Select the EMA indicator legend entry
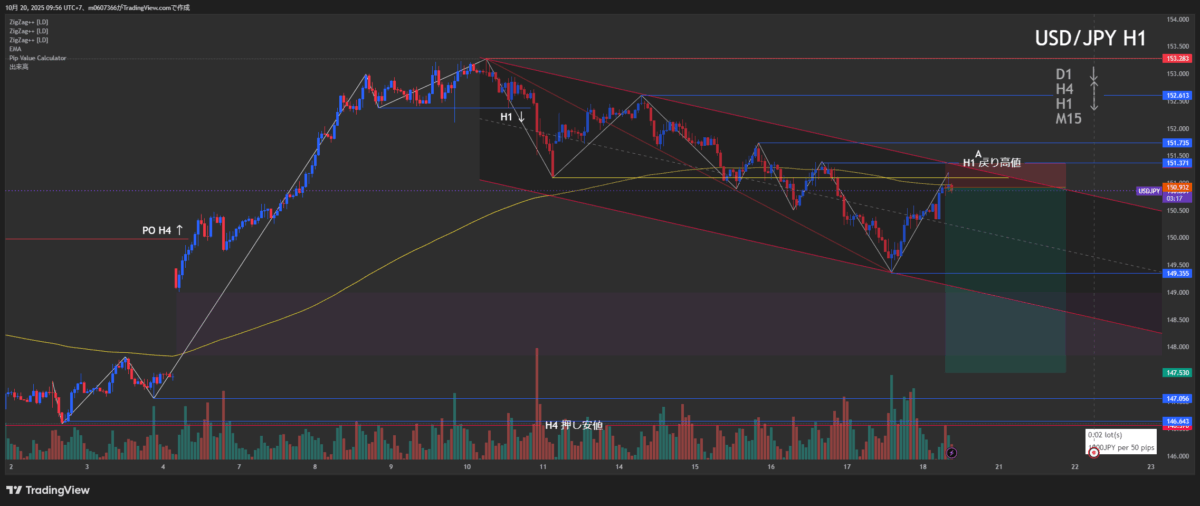Image resolution: width=1200 pixels, height=506 pixels. 14,48
